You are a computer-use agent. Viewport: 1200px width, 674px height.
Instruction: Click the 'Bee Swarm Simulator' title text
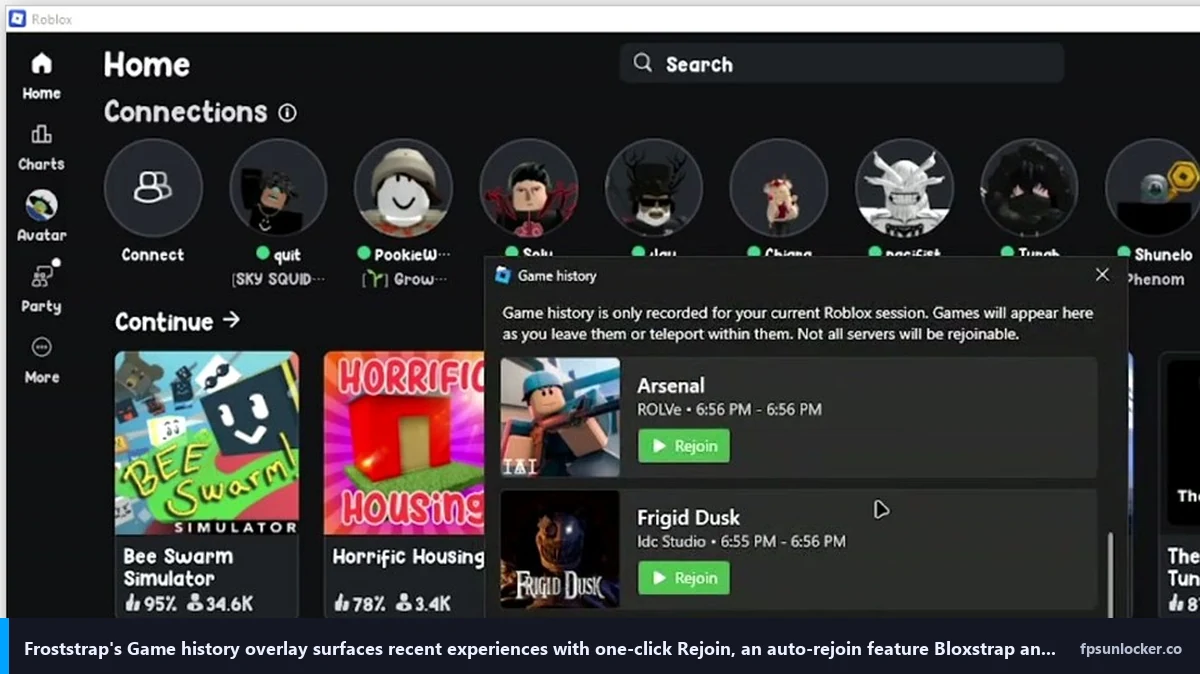(x=178, y=567)
